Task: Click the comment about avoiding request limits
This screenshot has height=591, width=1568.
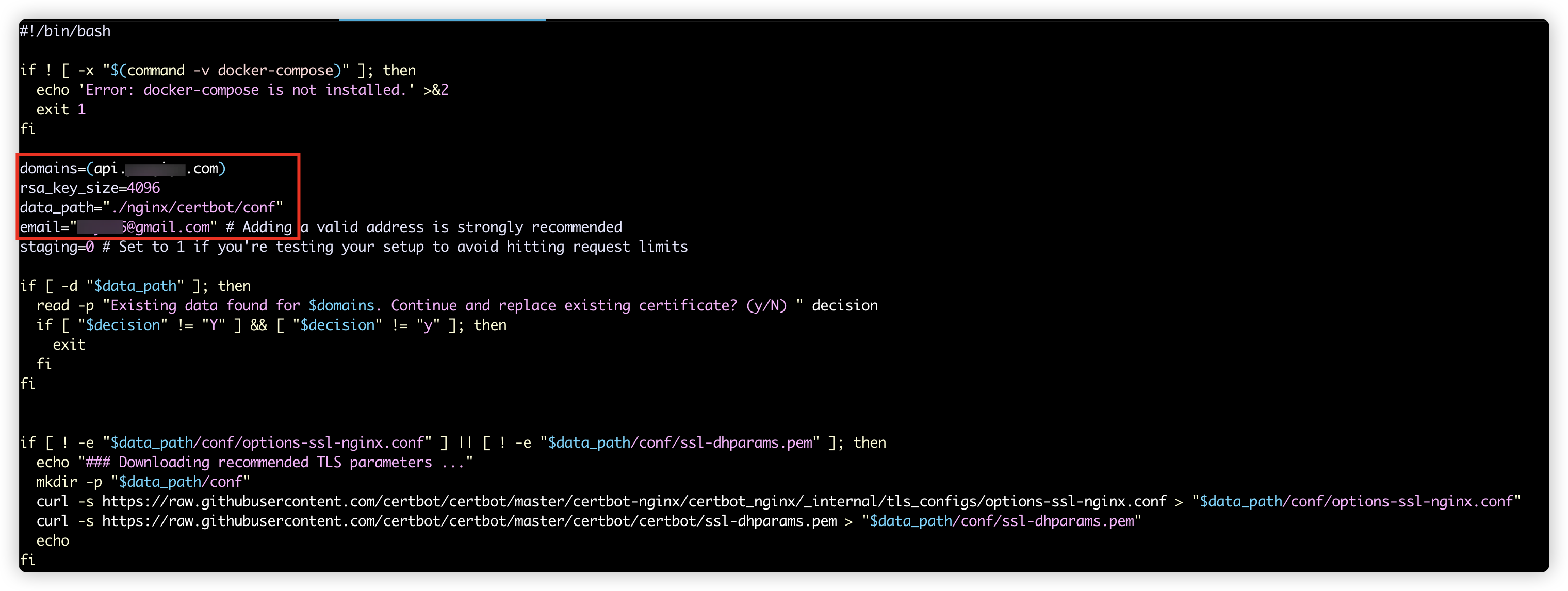Action: (395, 247)
